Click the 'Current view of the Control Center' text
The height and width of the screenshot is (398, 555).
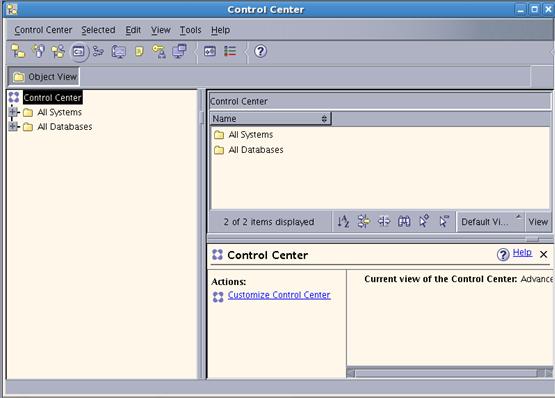click(440, 279)
